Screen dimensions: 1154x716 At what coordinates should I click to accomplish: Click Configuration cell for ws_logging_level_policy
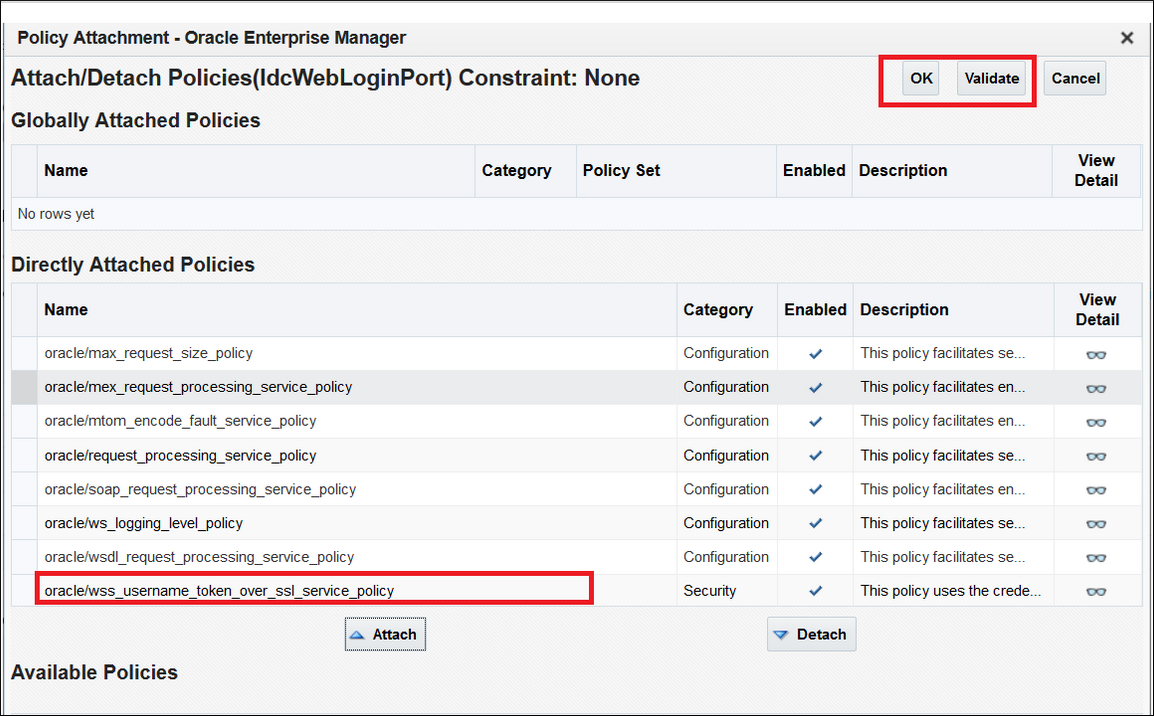pyautogui.click(x=726, y=523)
